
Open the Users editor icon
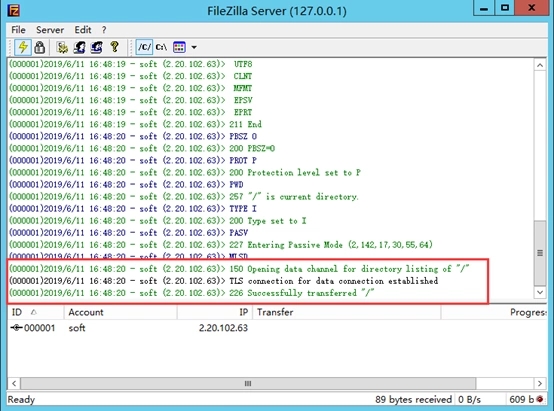point(79,47)
